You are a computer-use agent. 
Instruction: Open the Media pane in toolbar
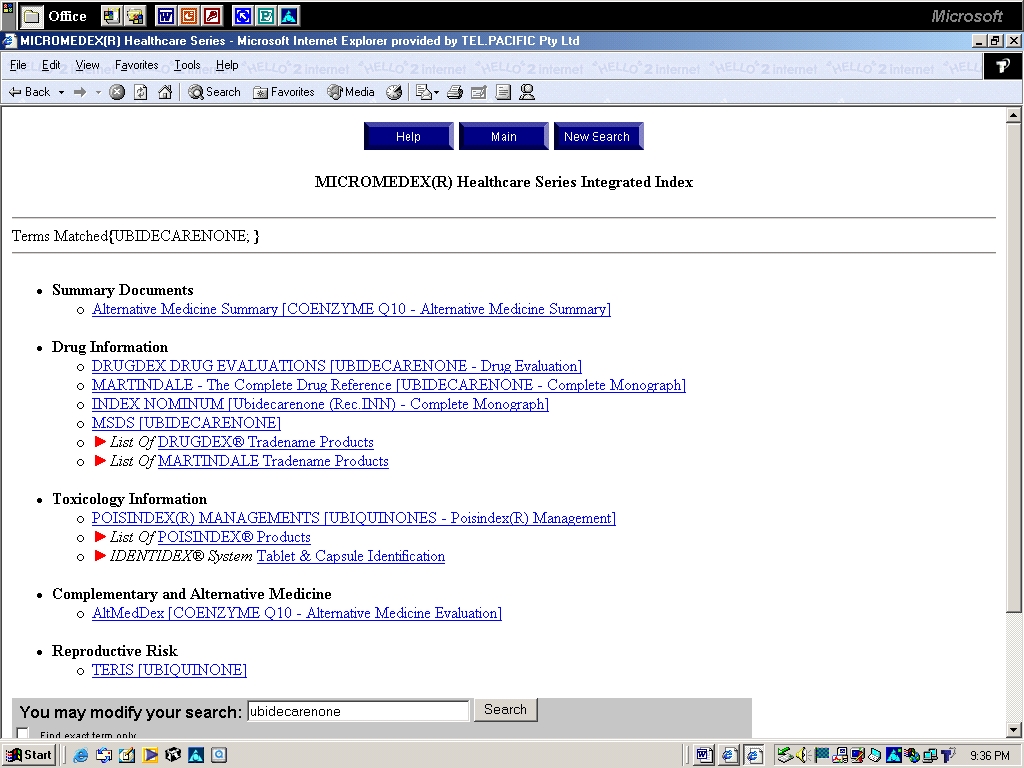pyautogui.click(x=351, y=92)
